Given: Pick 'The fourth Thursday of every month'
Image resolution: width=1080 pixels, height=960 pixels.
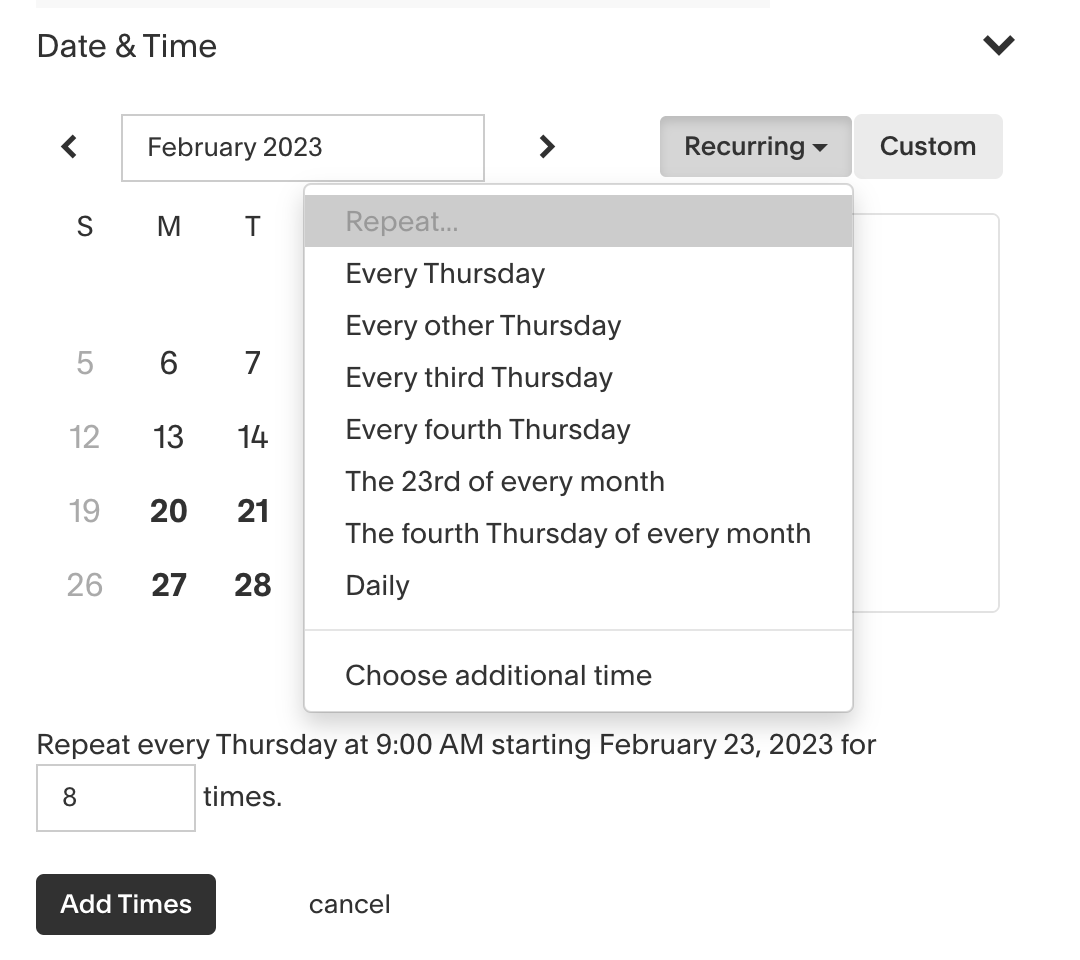Looking at the screenshot, I should pyautogui.click(x=578, y=533).
